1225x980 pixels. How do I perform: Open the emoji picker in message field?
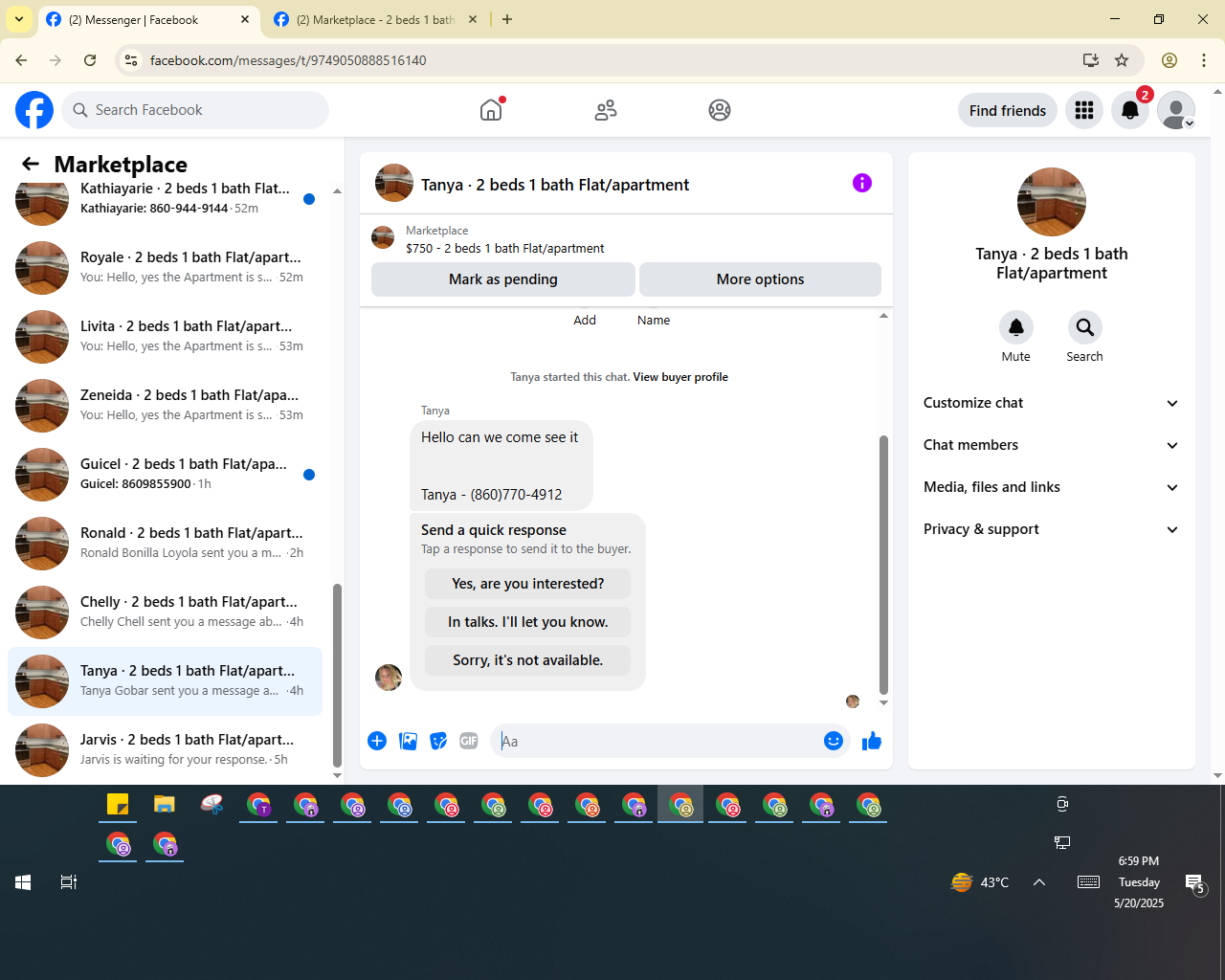tap(834, 741)
